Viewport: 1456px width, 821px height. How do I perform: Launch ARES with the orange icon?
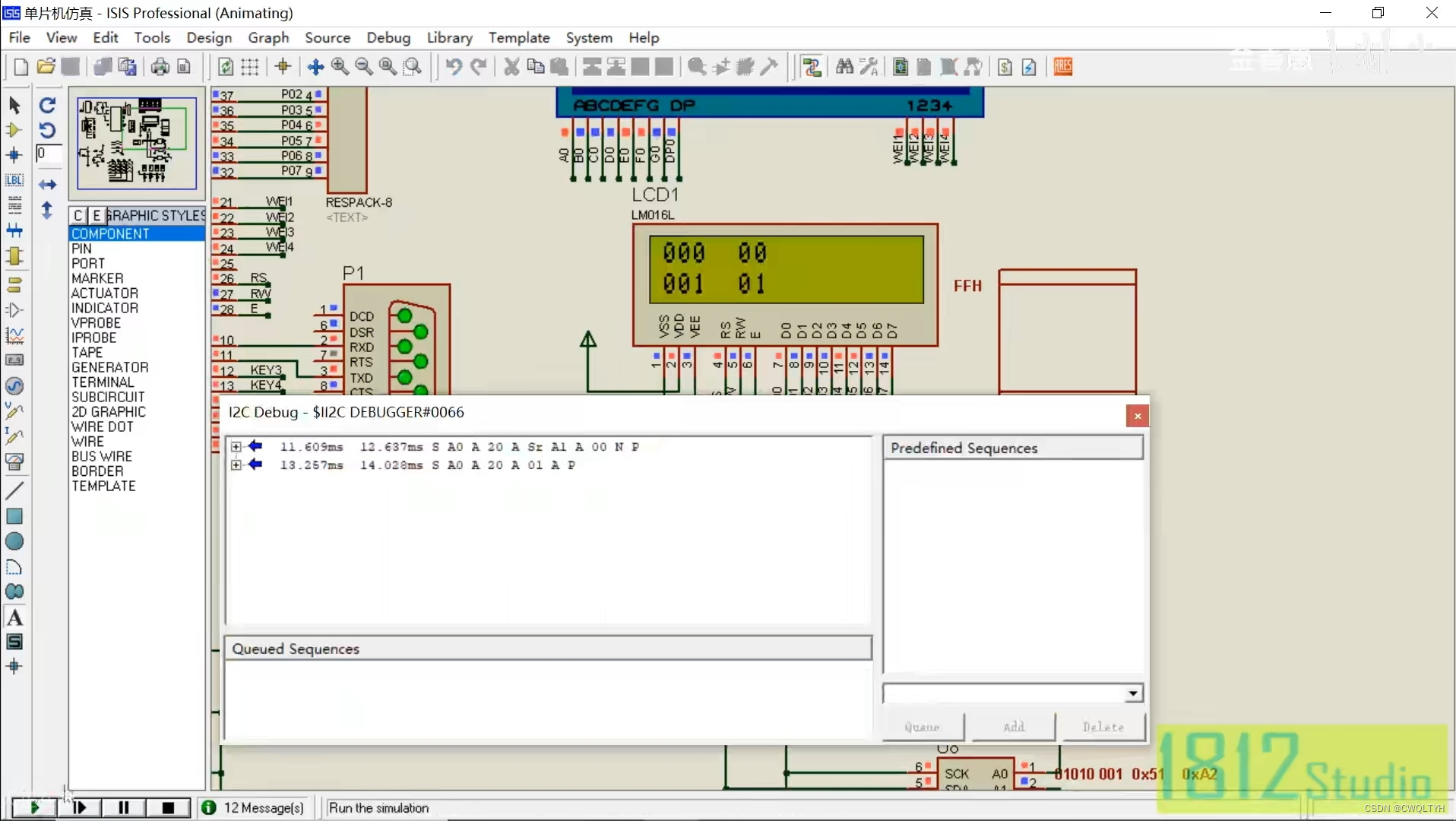[1063, 67]
